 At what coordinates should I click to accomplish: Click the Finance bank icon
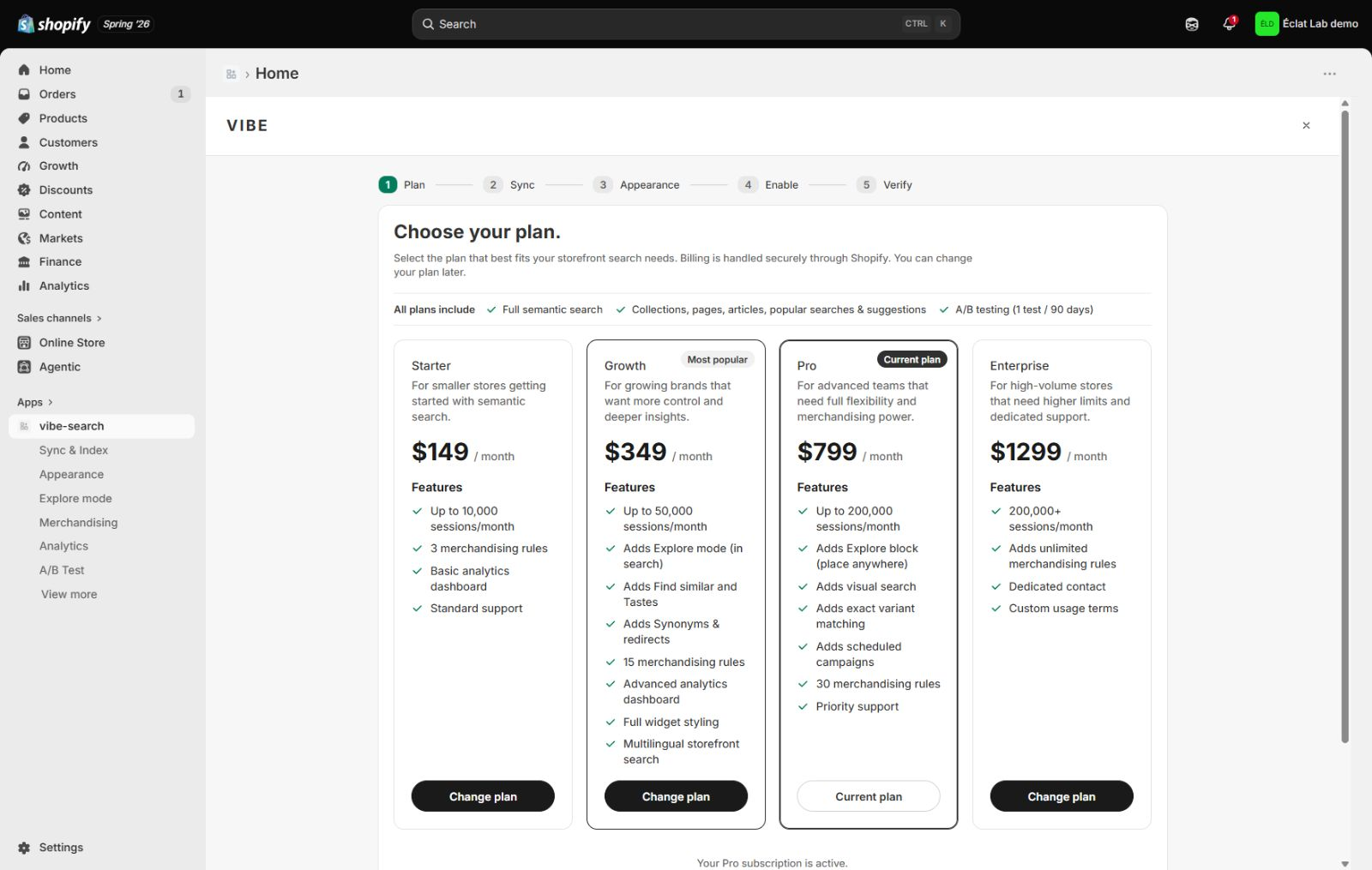tap(24, 262)
